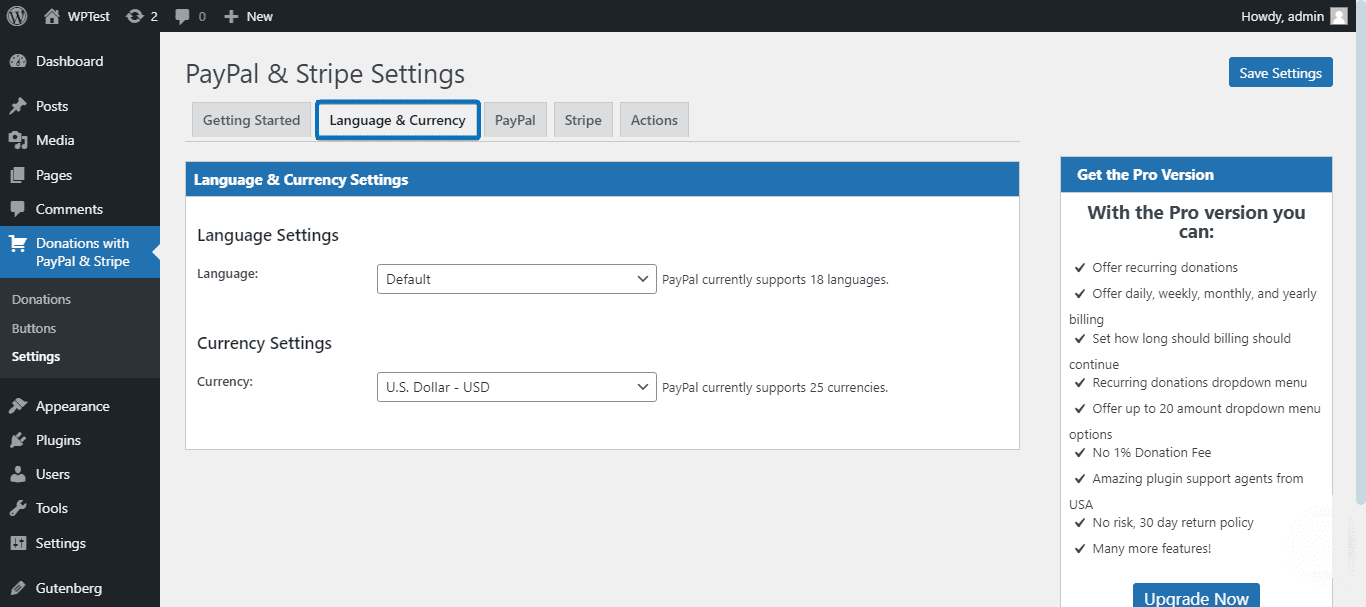Click the Plugins plug icon

18,440
